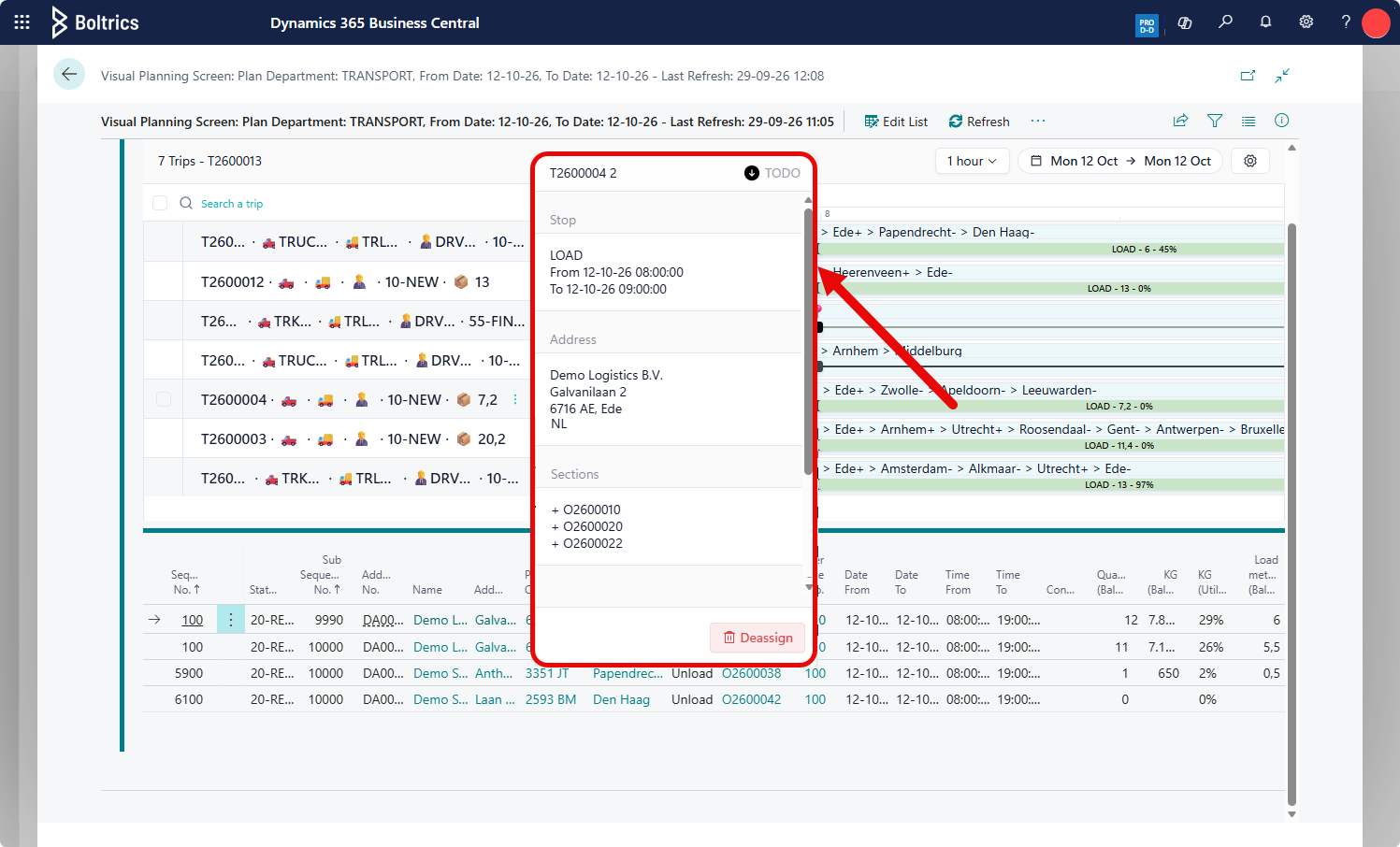The width and height of the screenshot is (1400, 847).
Task: Open the help question mark
Action: [x=1346, y=22]
